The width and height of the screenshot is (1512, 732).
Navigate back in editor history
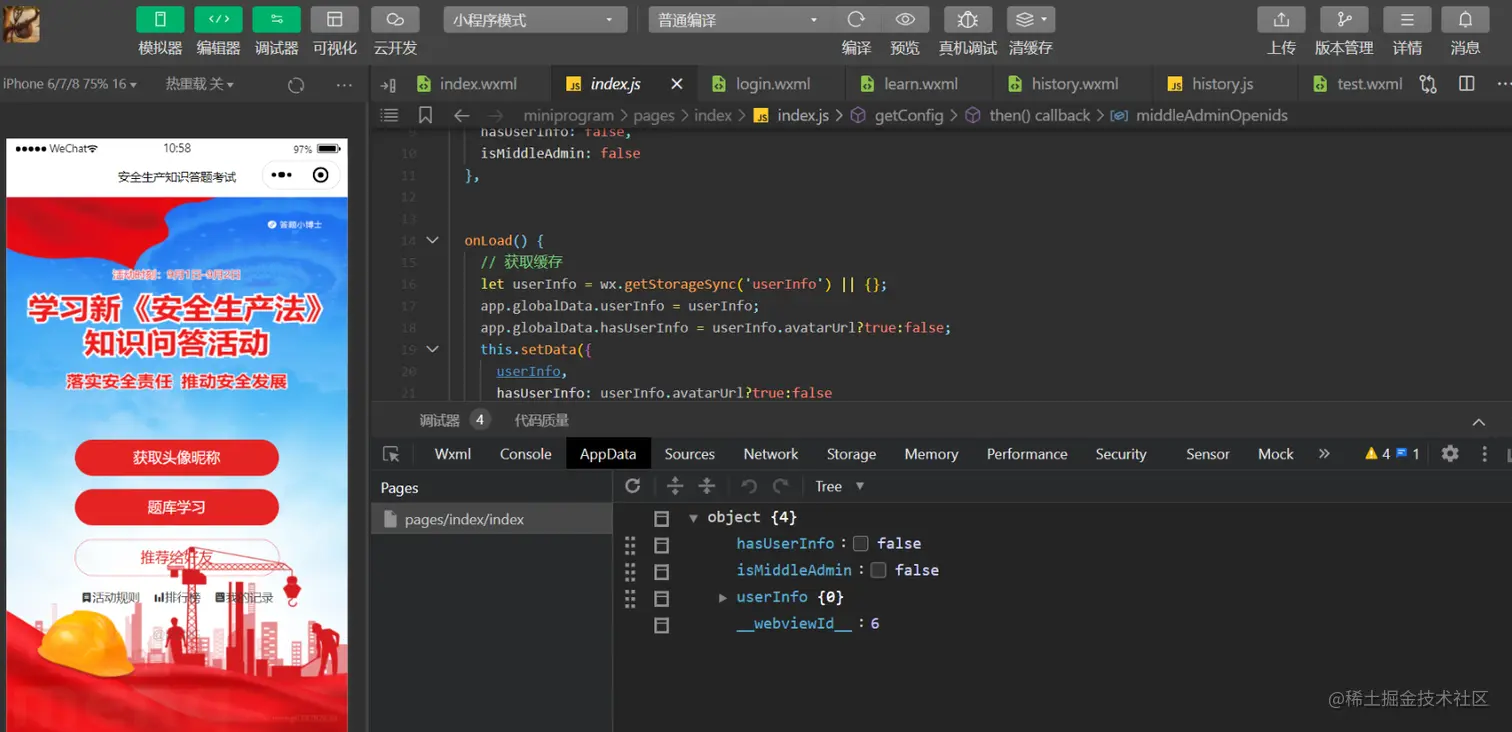click(x=461, y=115)
